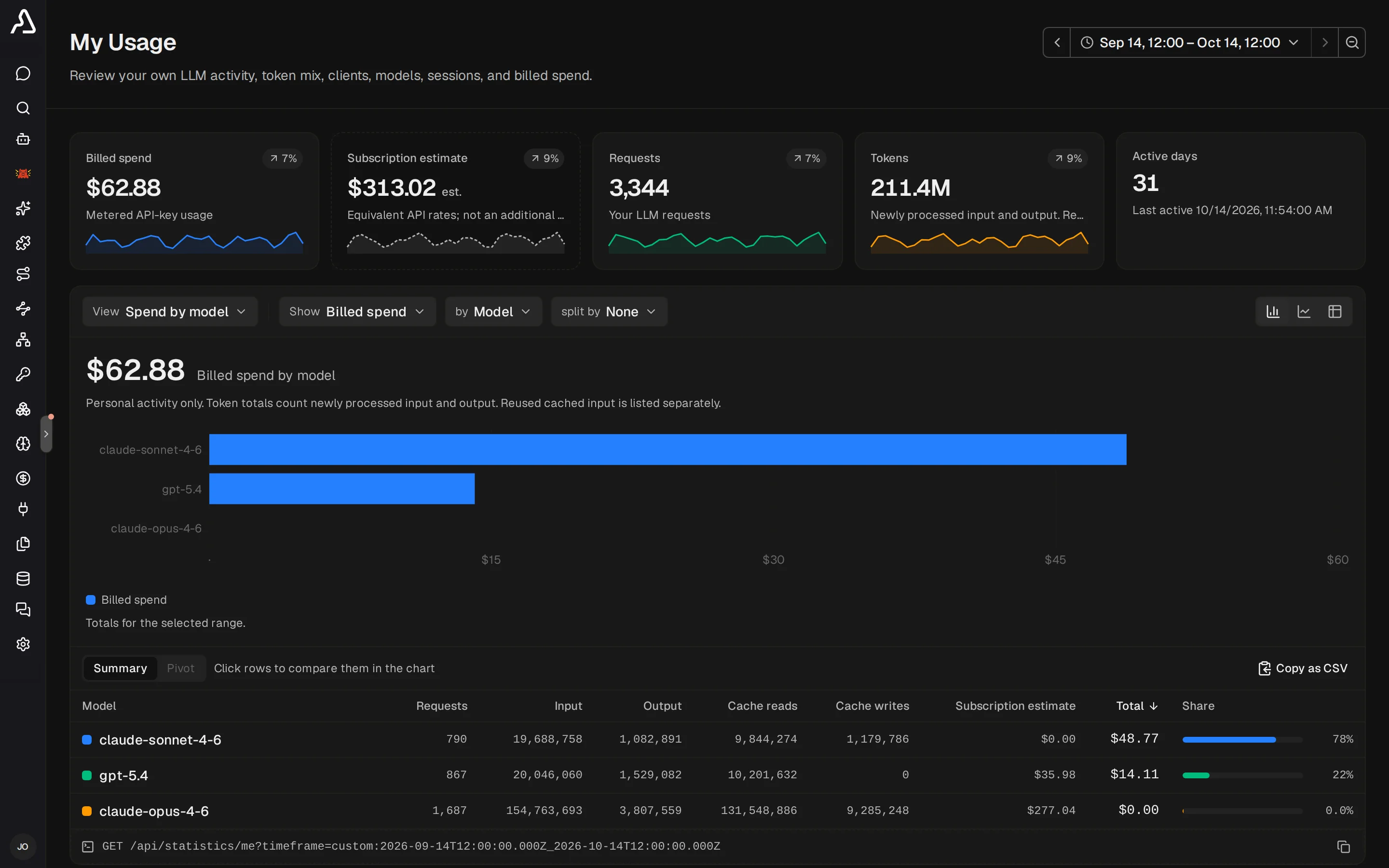The width and height of the screenshot is (1389, 868).
Task: Open the robot agents sidebar icon
Action: tap(23, 139)
